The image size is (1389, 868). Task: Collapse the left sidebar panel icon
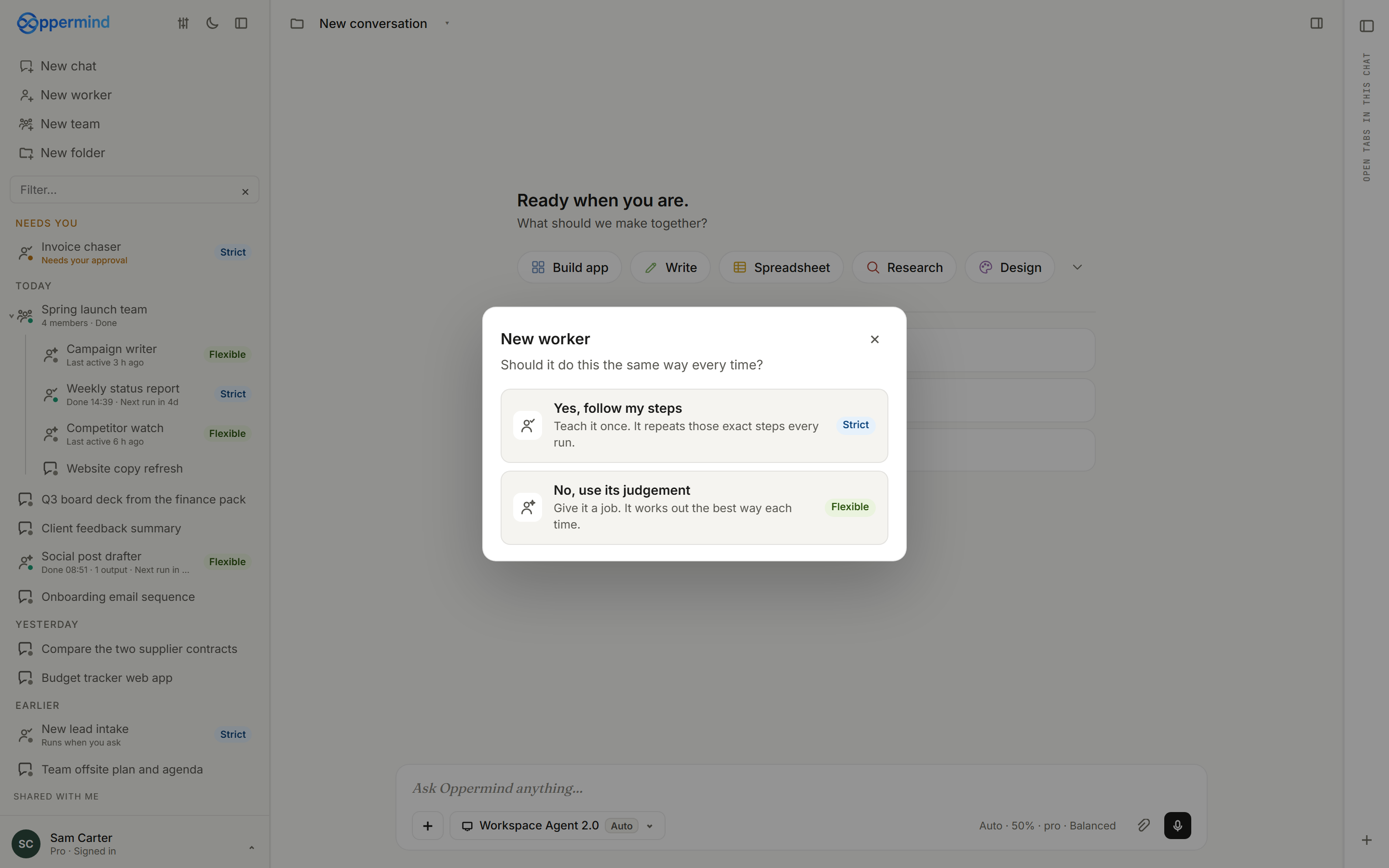point(241,24)
